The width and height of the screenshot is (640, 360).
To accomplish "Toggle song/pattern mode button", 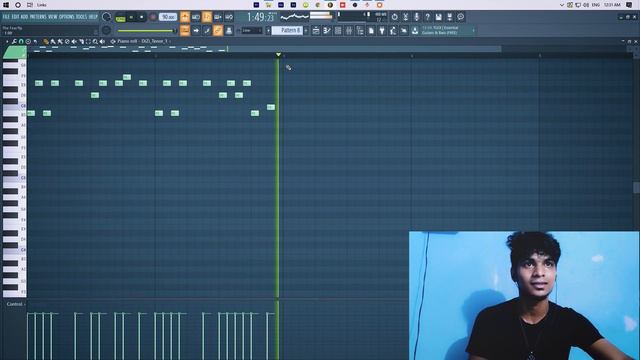I will (x=120, y=18).
